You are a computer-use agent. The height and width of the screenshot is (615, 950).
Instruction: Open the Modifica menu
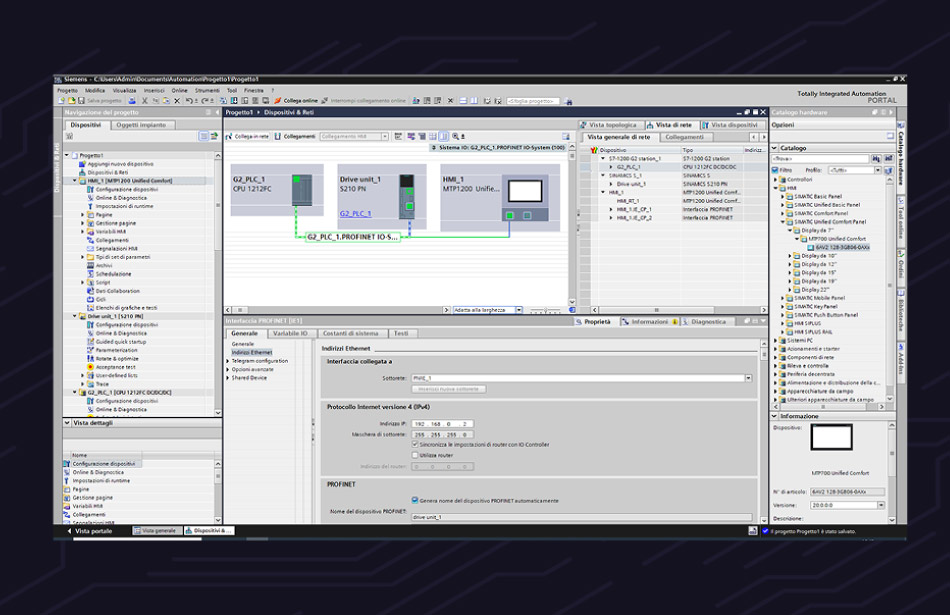(95, 90)
